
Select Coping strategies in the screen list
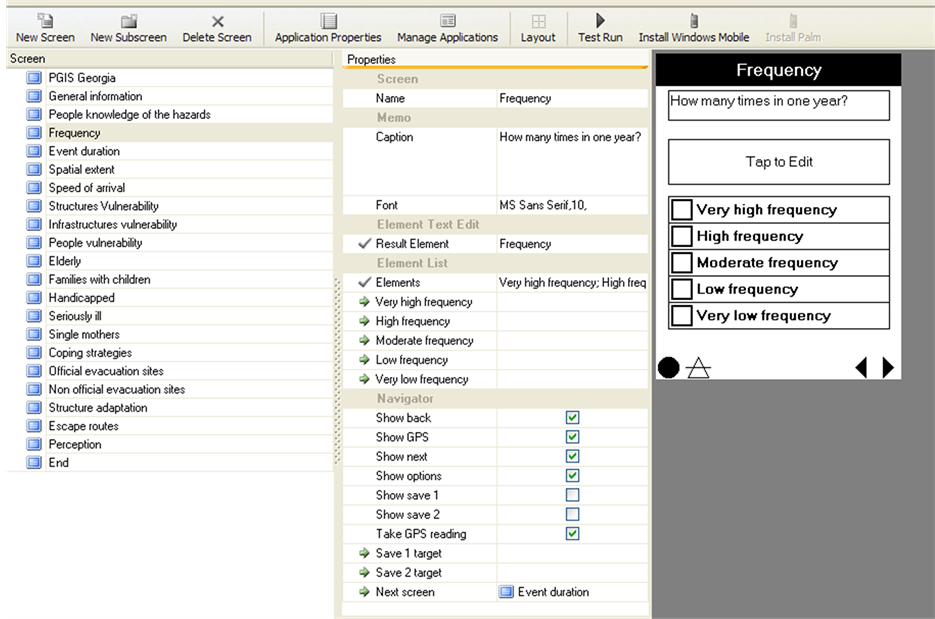click(90, 353)
